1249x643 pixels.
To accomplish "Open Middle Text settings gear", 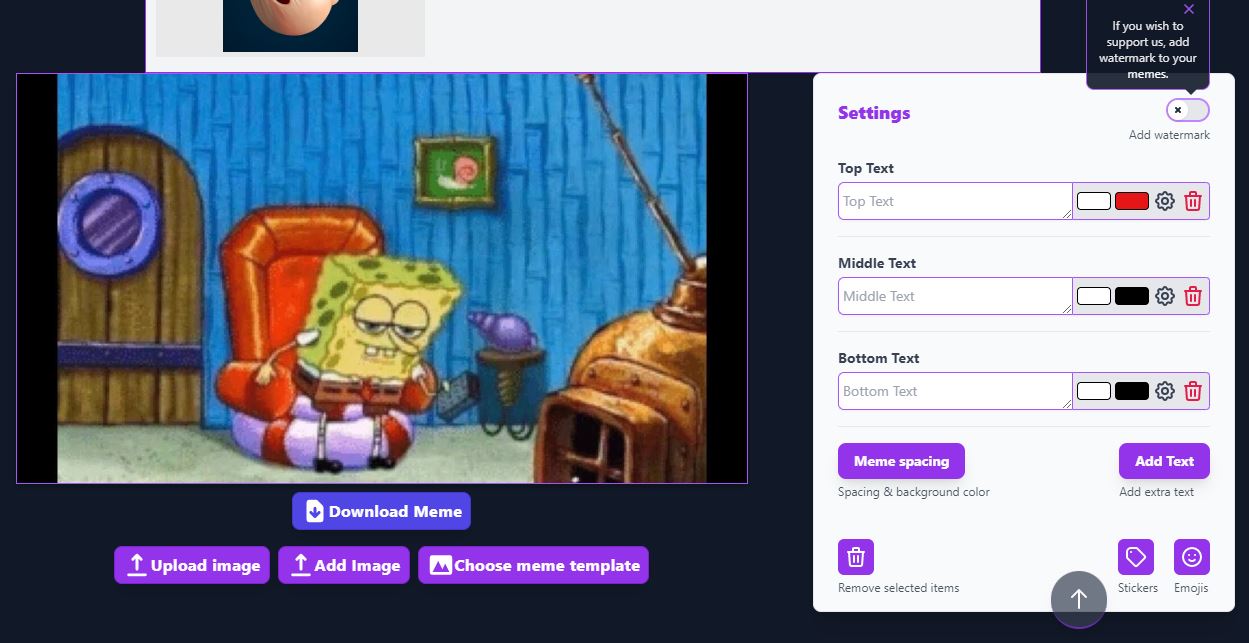I will click(x=1165, y=296).
